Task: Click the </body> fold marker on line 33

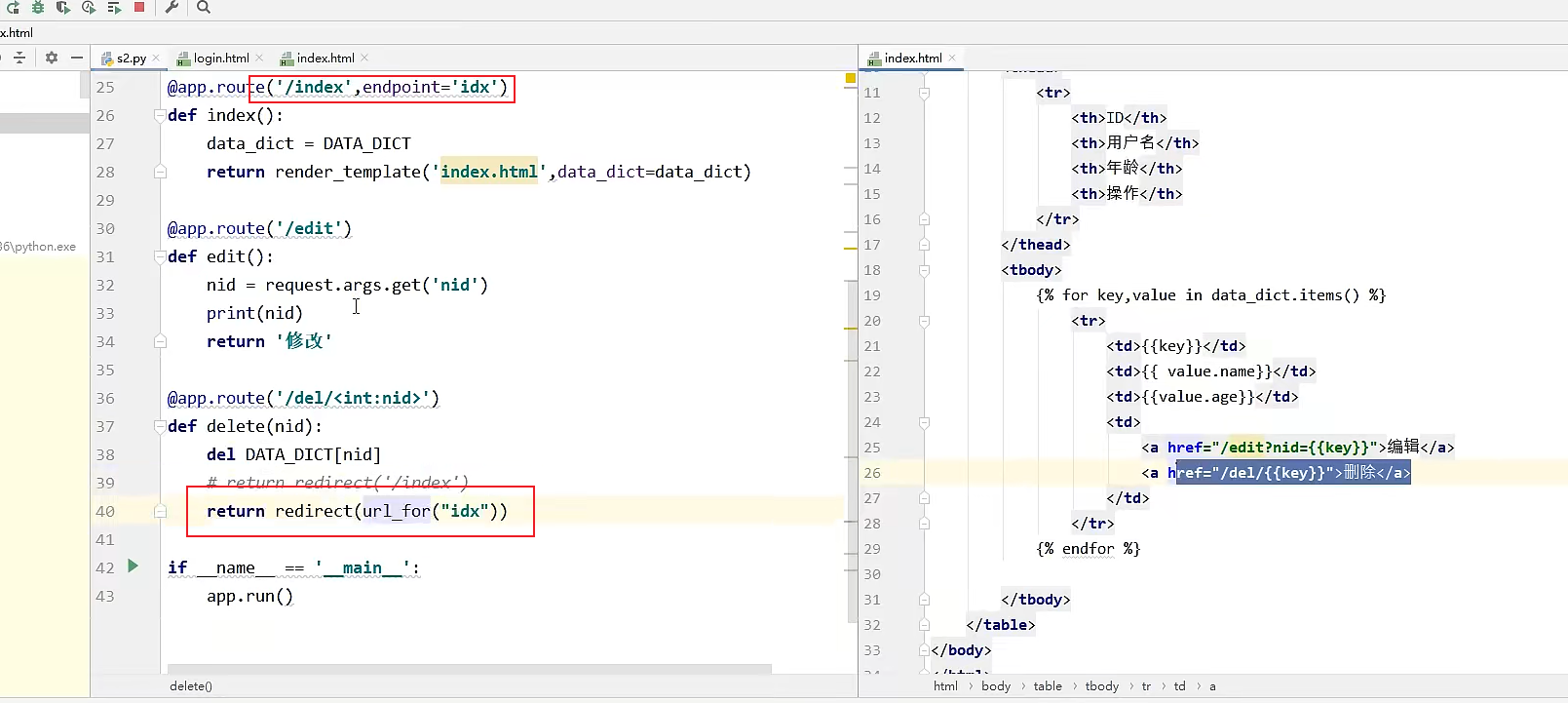Action: click(x=924, y=650)
